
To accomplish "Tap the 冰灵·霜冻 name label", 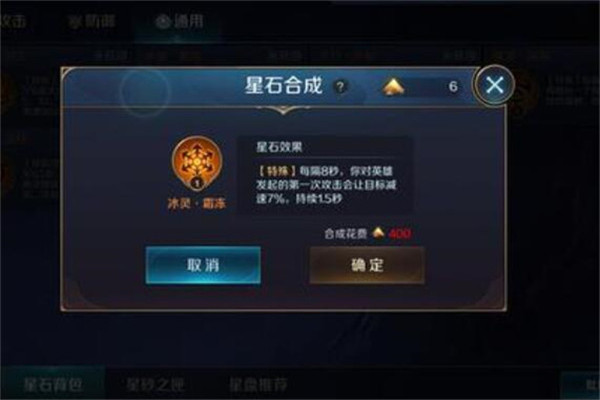I will pos(197,203).
